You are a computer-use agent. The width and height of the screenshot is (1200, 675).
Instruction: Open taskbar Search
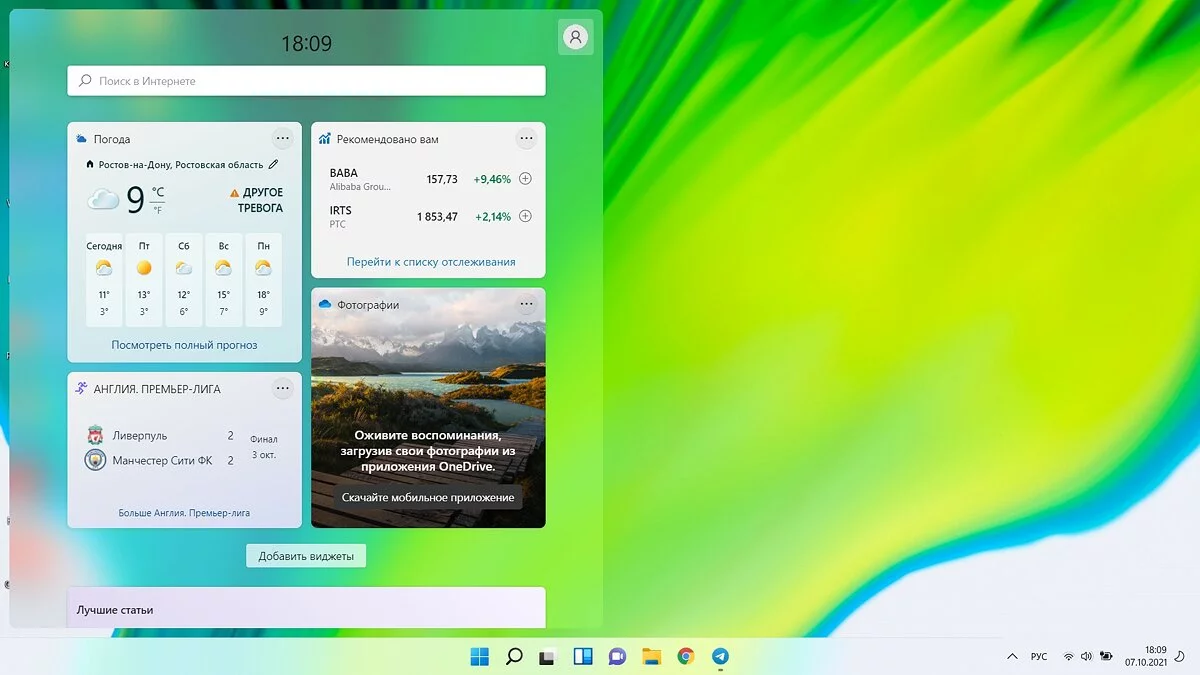pyautogui.click(x=514, y=656)
